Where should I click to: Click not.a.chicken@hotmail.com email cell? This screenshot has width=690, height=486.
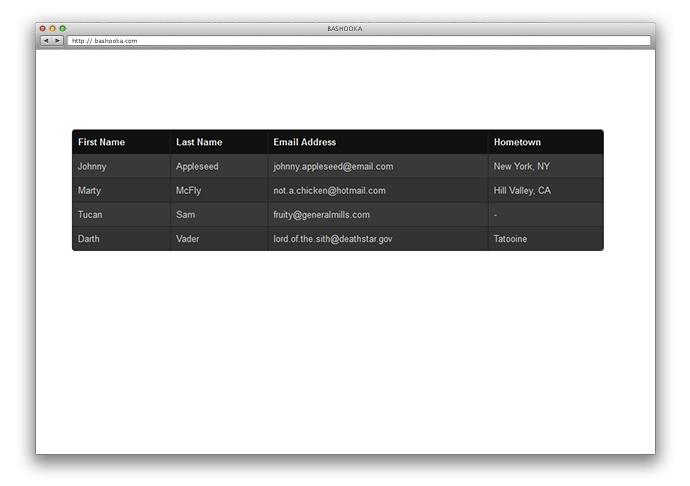[x=378, y=190]
